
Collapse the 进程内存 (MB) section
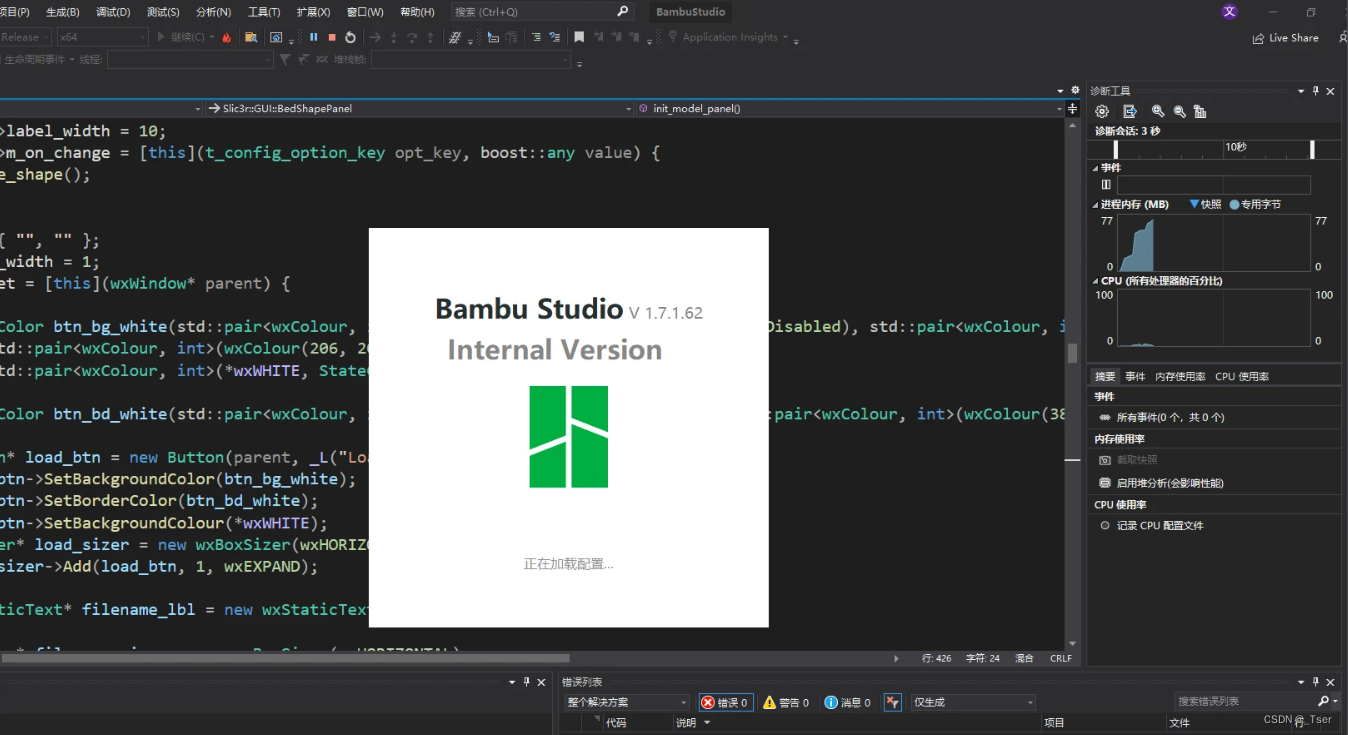point(1097,203)
